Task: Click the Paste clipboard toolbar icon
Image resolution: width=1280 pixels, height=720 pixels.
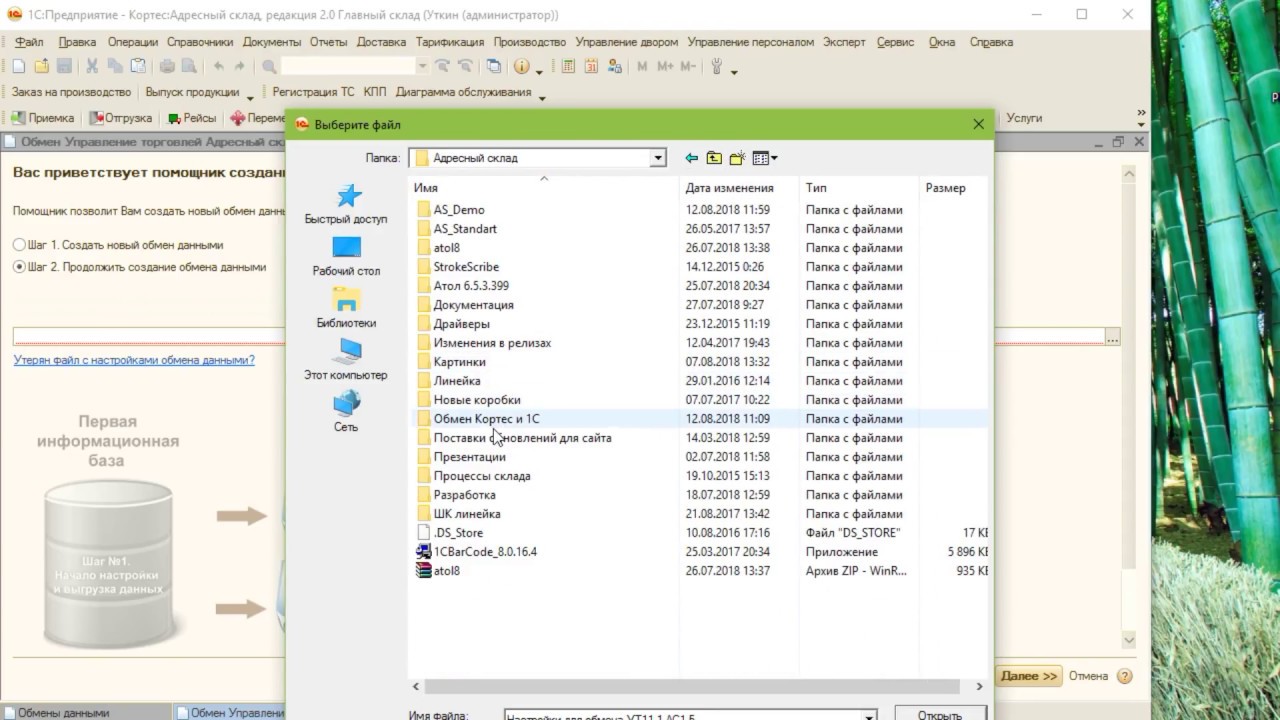Action: pyautogui.click(x=138, y=67)
